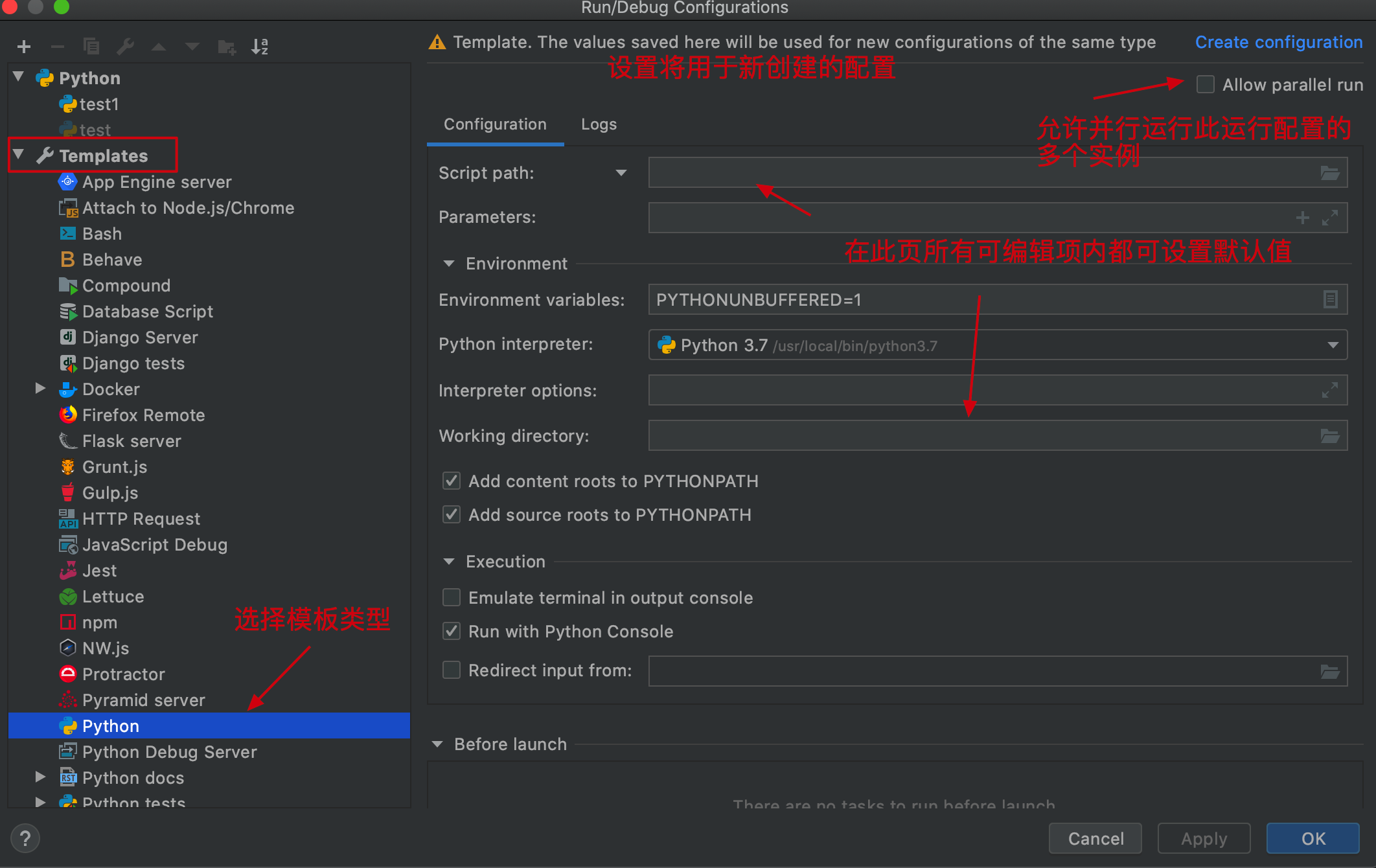Screen dimensions: 1376x868
Task: Select the Lettuce template
Action: 101,597
